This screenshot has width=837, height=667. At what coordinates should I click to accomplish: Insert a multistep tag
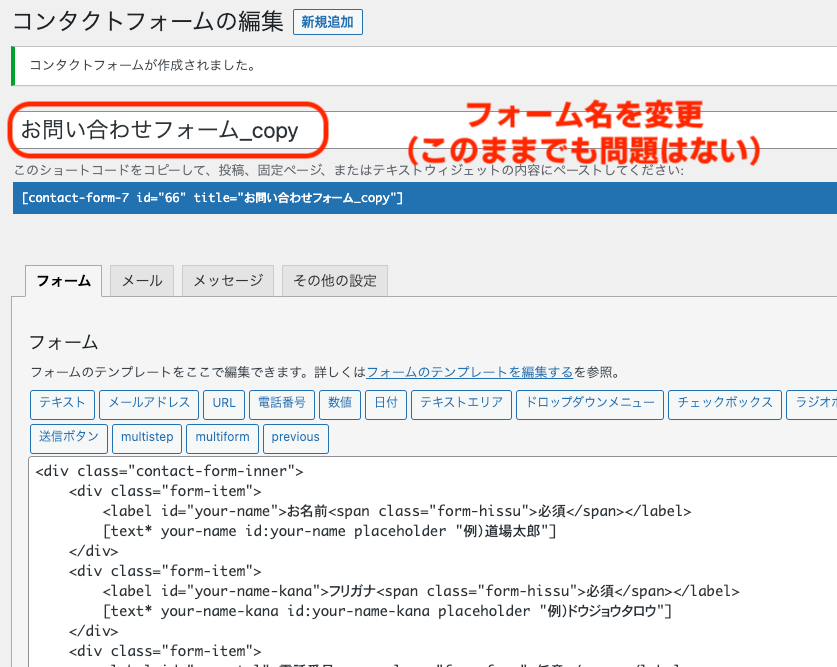pos(147,439)
